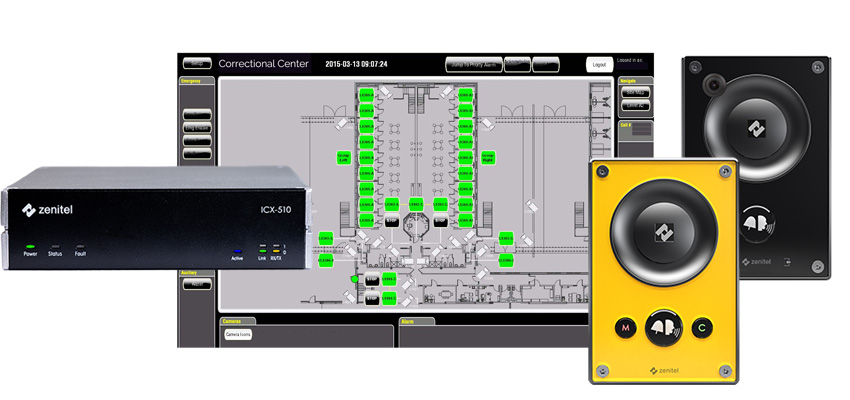Click the button in the Auxiliary panel
This screenshot has height=400, width=850.
click(196, 283)
